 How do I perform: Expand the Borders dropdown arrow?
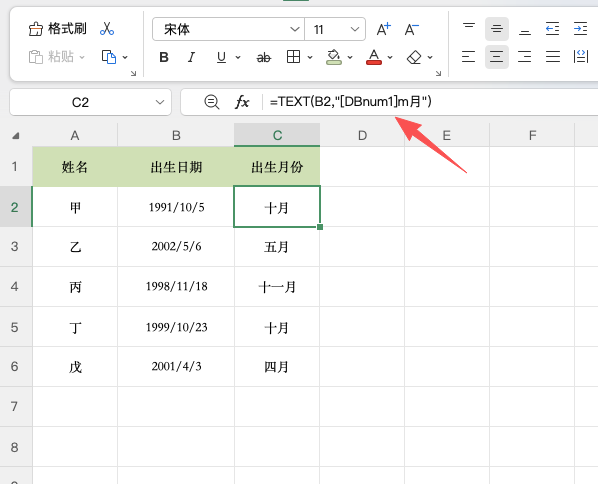(310, 58)
